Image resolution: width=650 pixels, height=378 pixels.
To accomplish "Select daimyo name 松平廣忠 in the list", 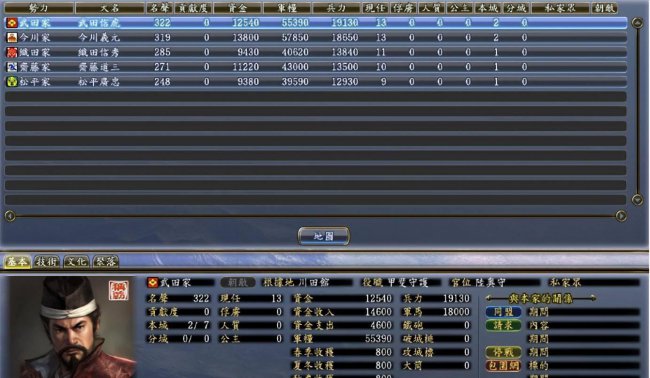I will 99,82.
